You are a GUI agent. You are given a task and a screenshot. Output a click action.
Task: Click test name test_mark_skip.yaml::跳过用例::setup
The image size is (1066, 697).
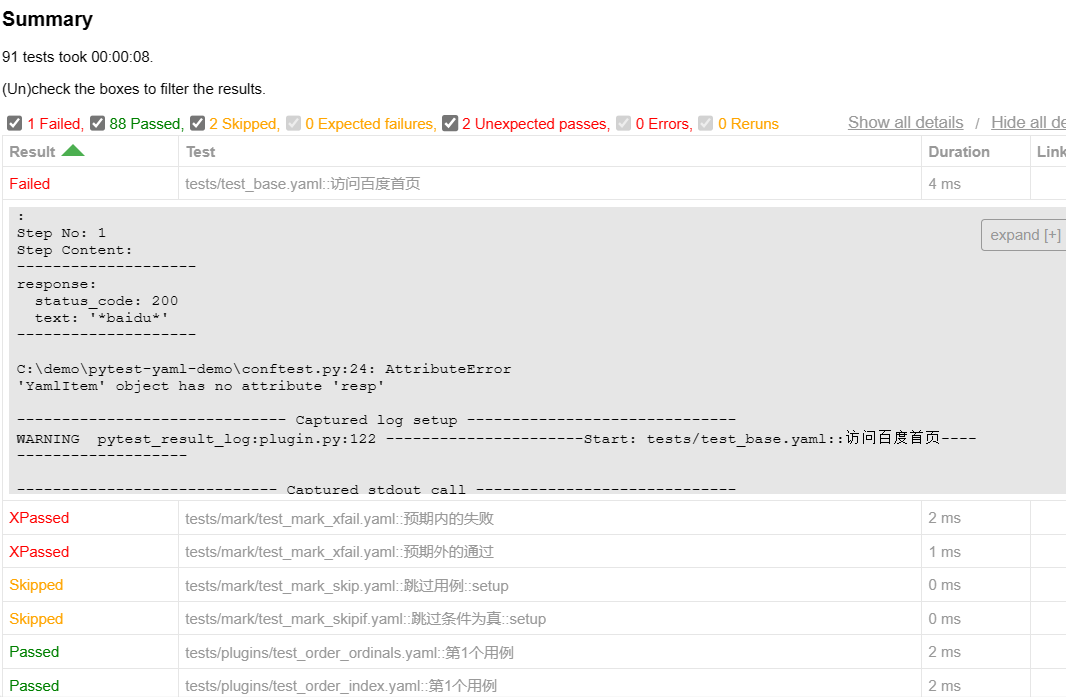pos(347,585)
